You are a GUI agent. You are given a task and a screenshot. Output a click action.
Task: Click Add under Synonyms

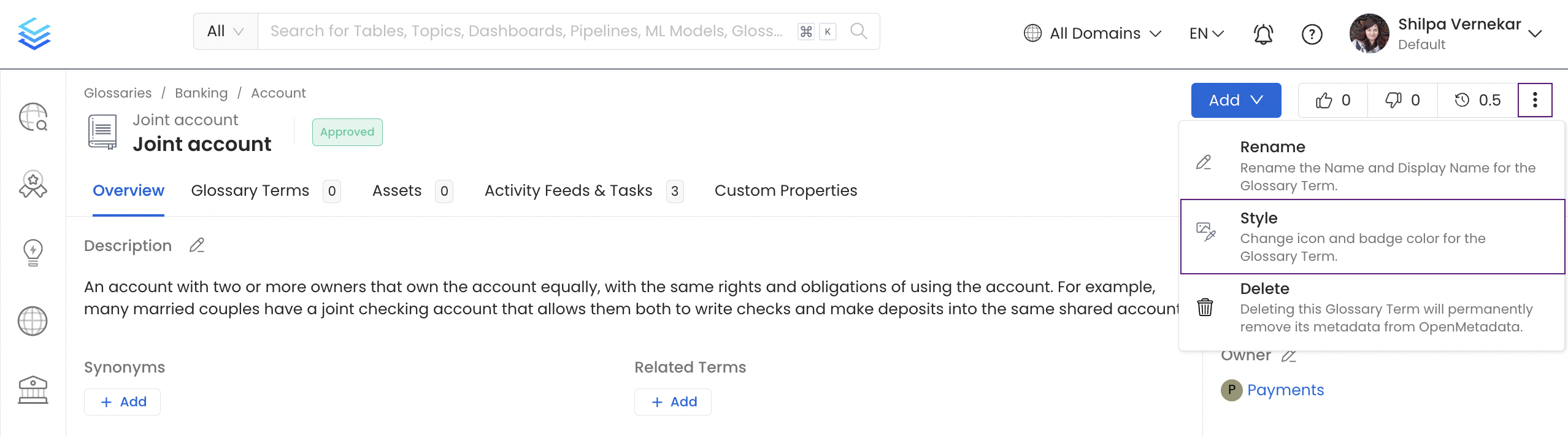pyautogui.click(x=123, y=402)
